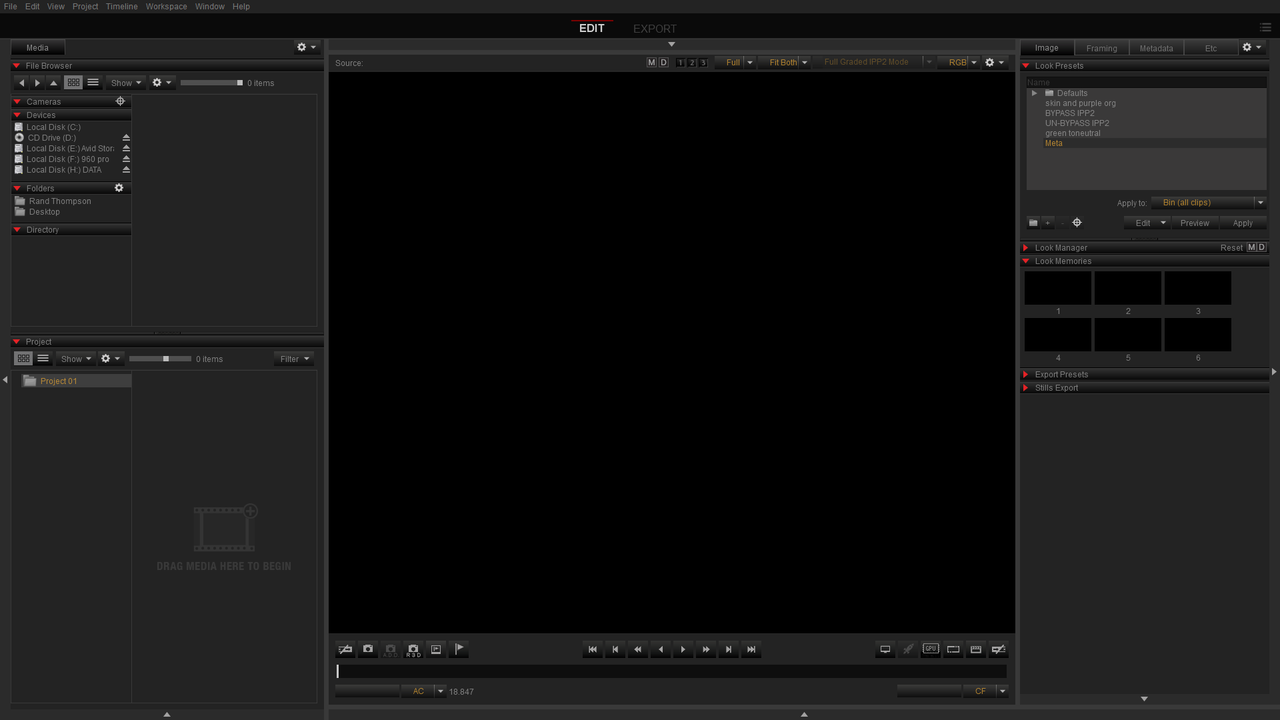Open the Project panel Filter button
The image size is (1280, 720).
click(293, 359)
